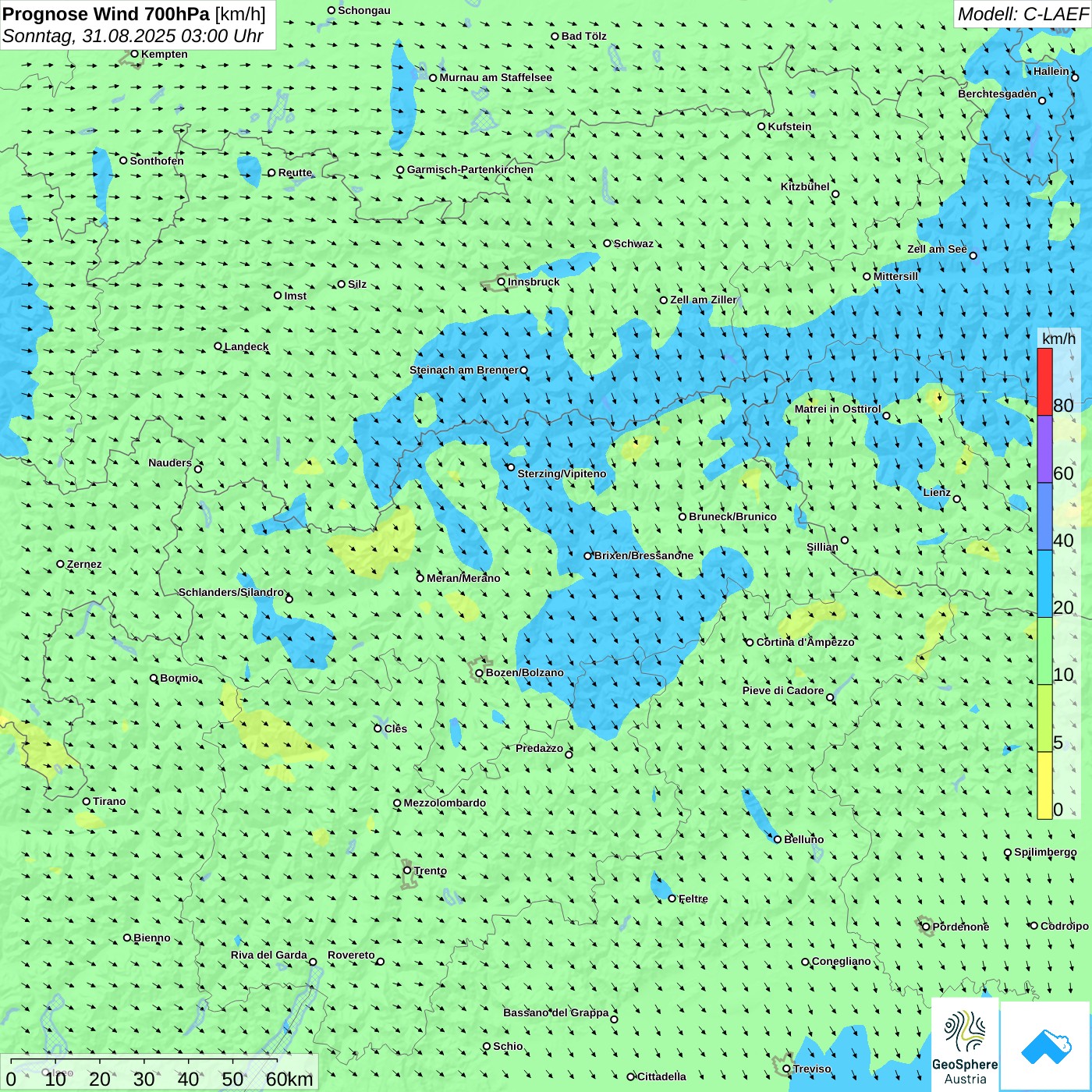This screenshot has height=1092, width=1092.
Task: Pick the light blue legend segment between 20 and 40
Action: (1044, 584)
